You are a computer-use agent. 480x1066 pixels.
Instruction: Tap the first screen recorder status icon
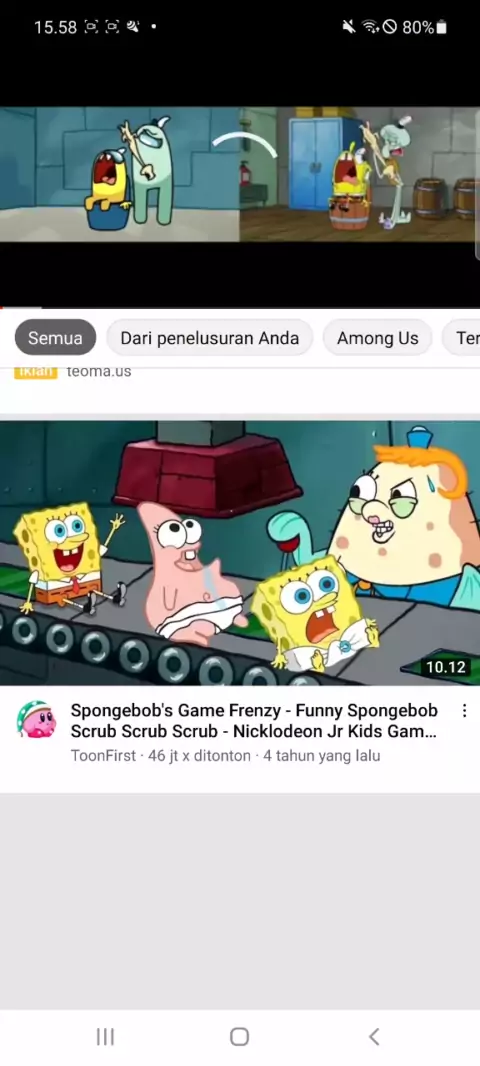[x=91, y=27]
